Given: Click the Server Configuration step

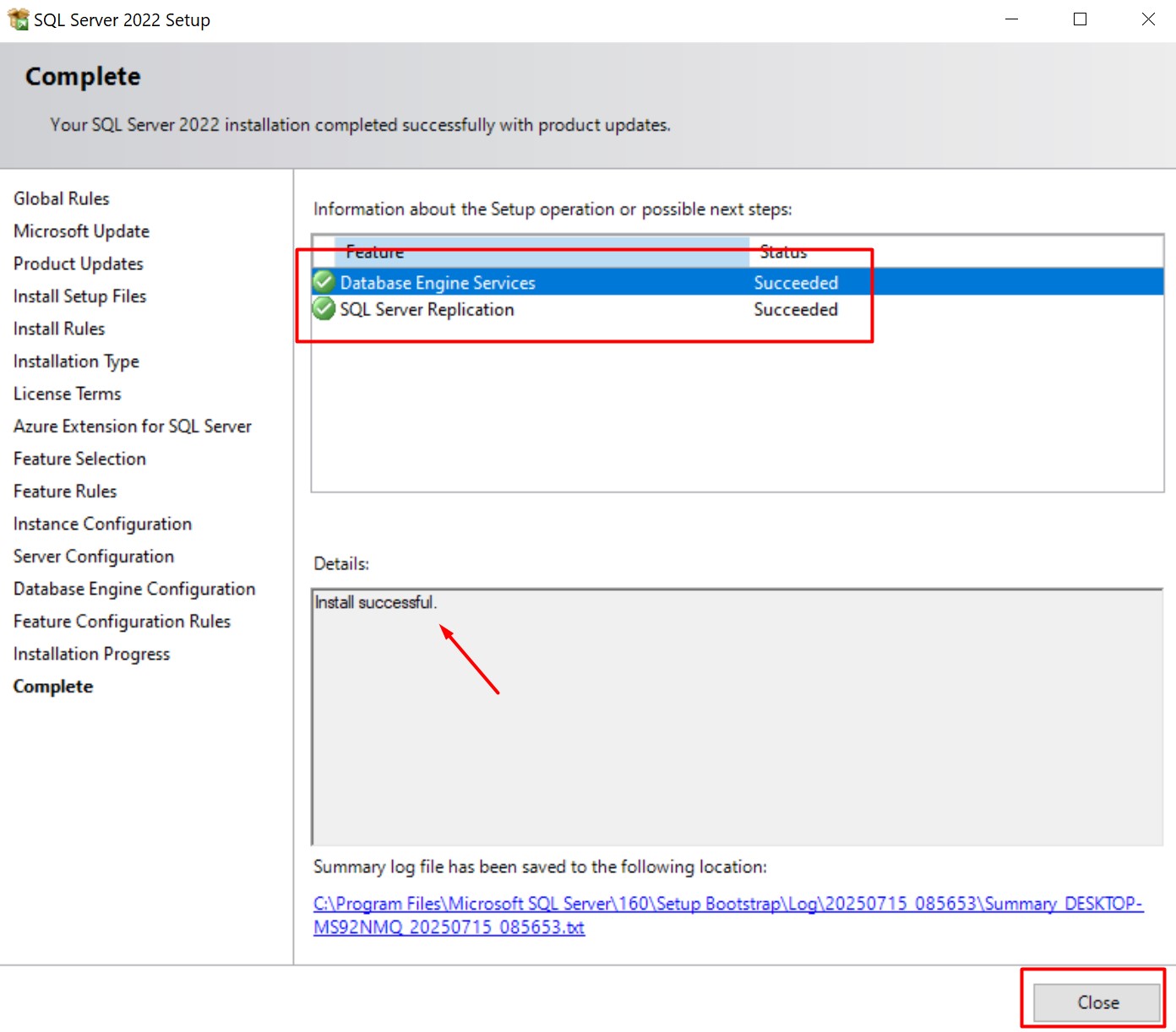Looking at the screenshot, I should click(x=94, y=556).
